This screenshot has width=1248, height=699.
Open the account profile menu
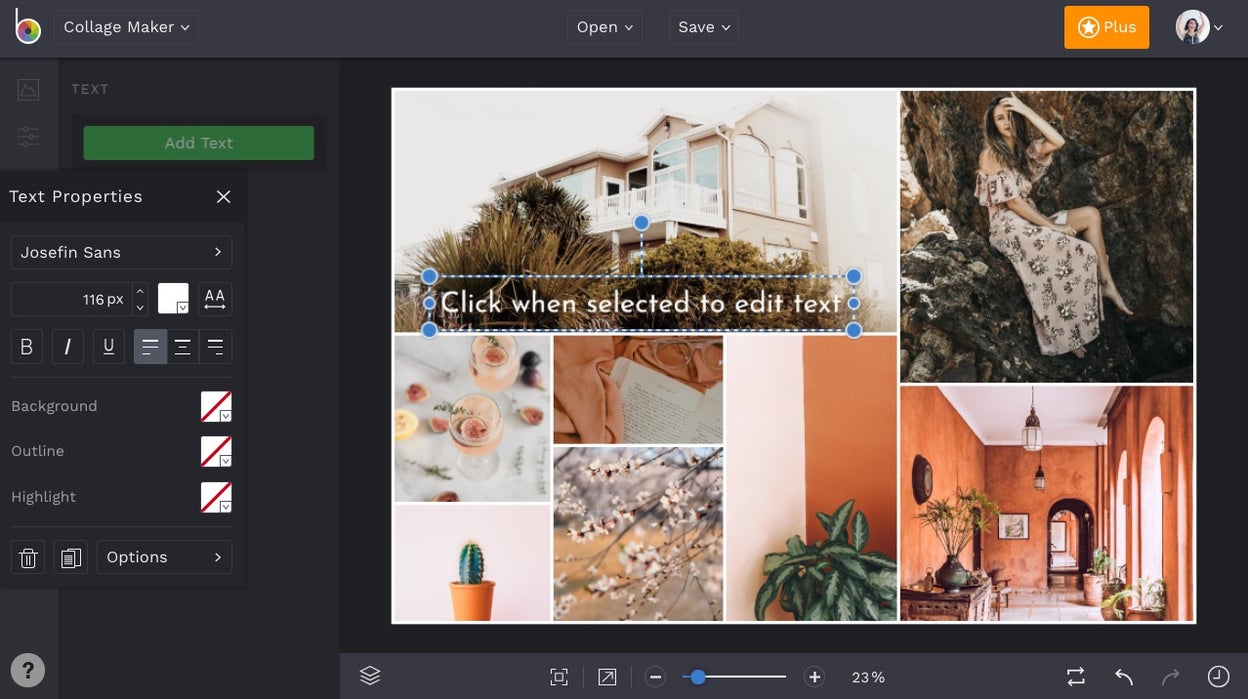(x=1196, y=27)
